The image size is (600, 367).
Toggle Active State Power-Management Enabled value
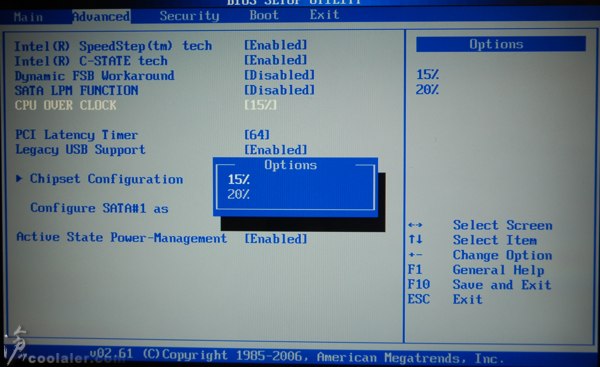pos(276,239)
